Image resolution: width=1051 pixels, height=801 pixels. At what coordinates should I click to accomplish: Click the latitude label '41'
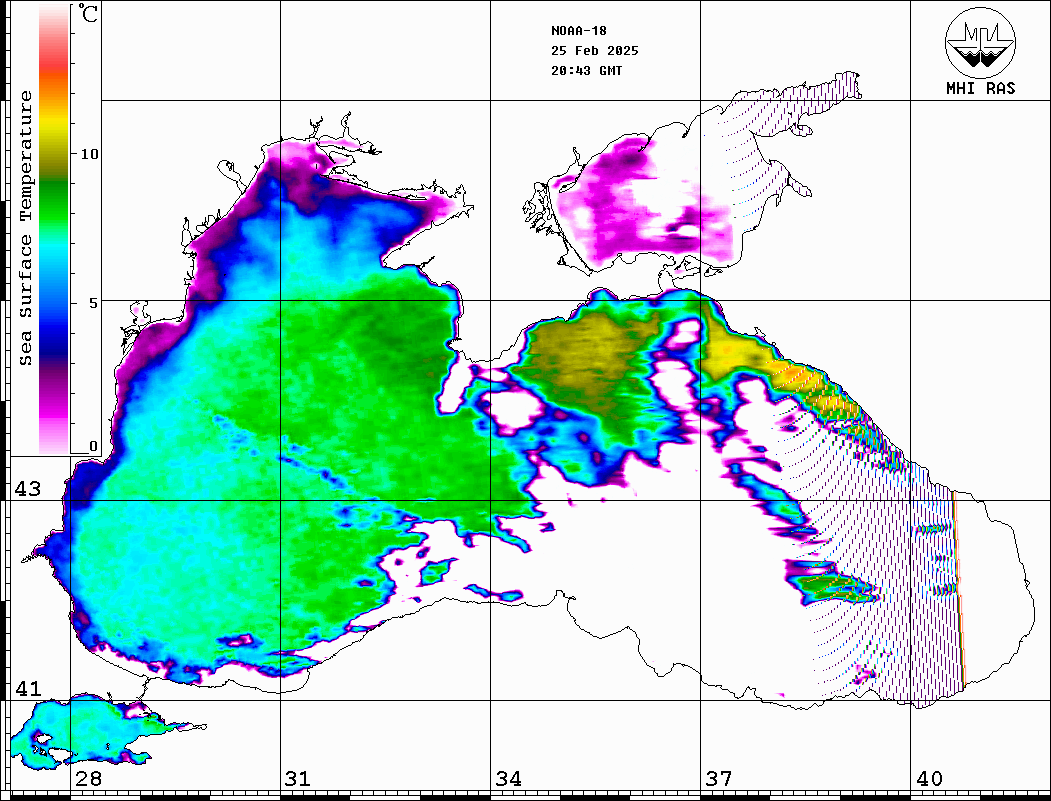[x=28, y=689]
